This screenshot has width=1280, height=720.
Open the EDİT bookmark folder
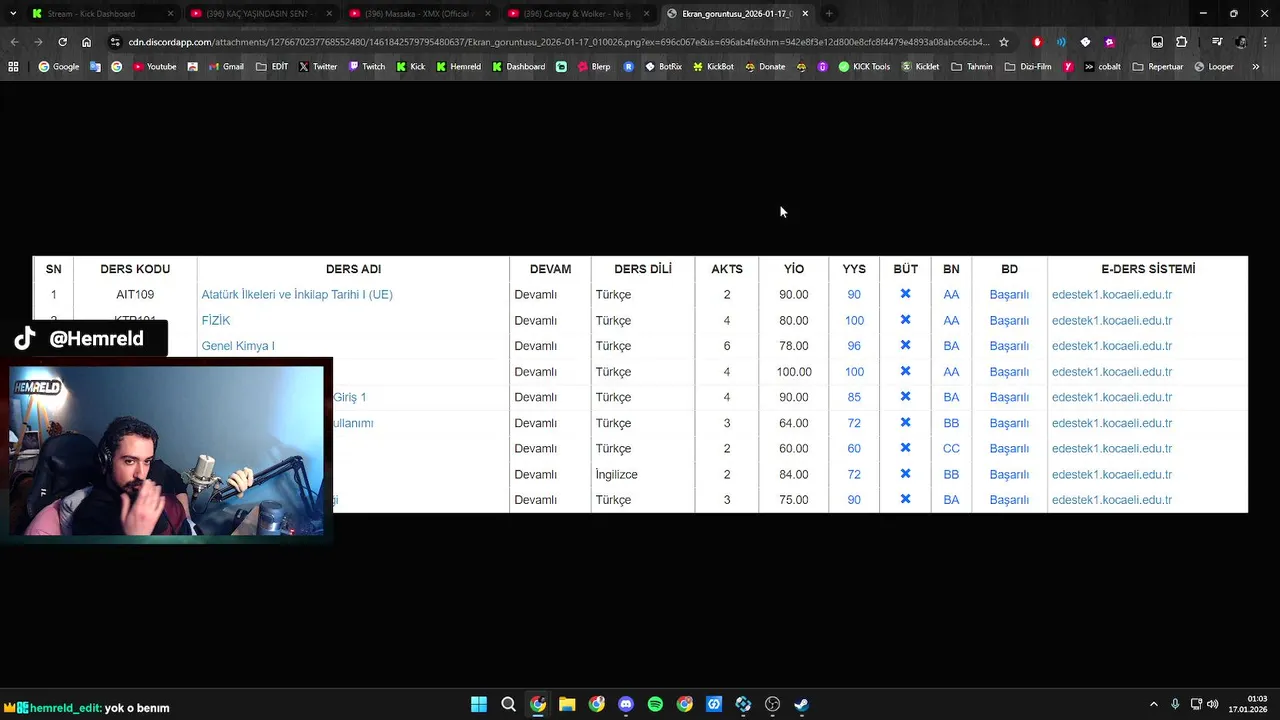(272, 67)
